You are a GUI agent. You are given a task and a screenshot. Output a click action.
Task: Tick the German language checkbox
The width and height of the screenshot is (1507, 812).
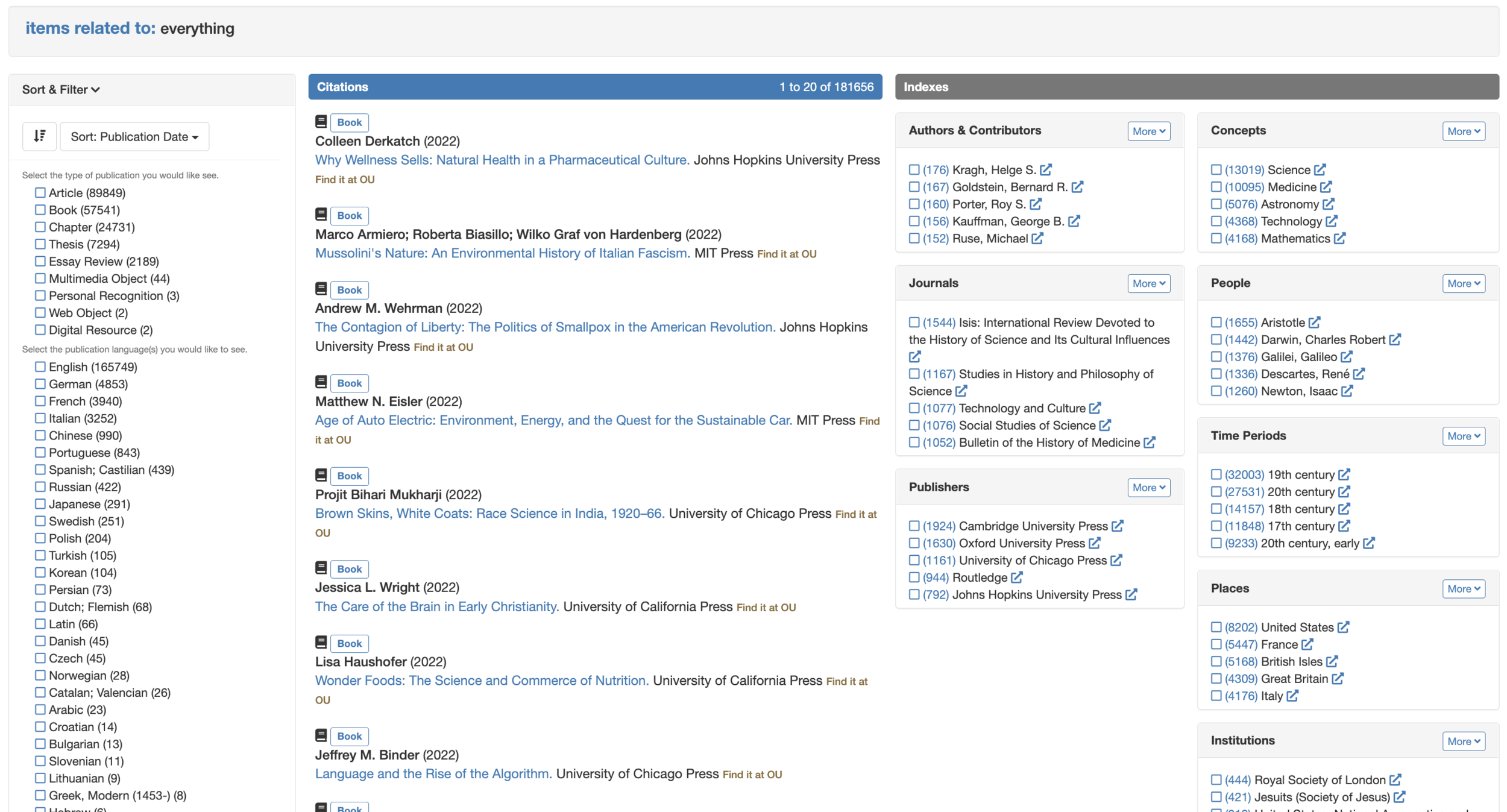point(40,384)
